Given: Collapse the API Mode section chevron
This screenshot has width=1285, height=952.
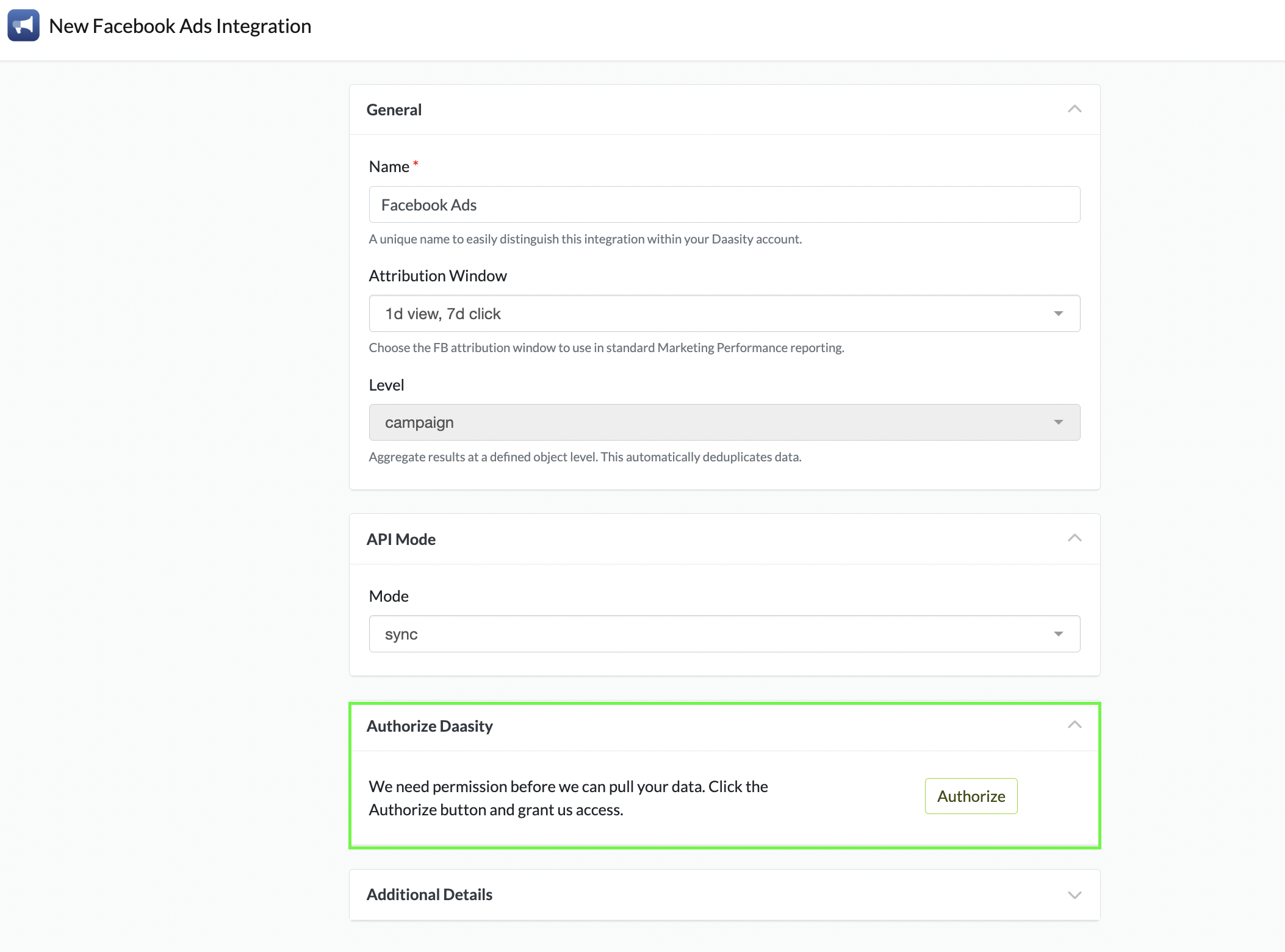Looking at the screenshot, I should (1074, 538).
